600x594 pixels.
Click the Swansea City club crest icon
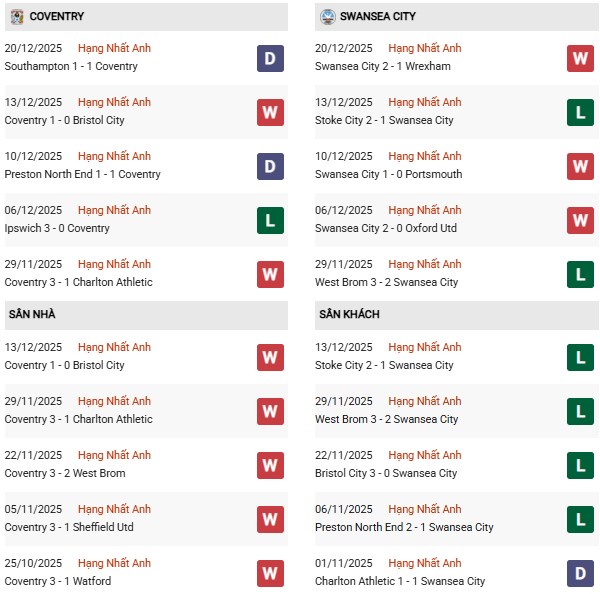328,17
